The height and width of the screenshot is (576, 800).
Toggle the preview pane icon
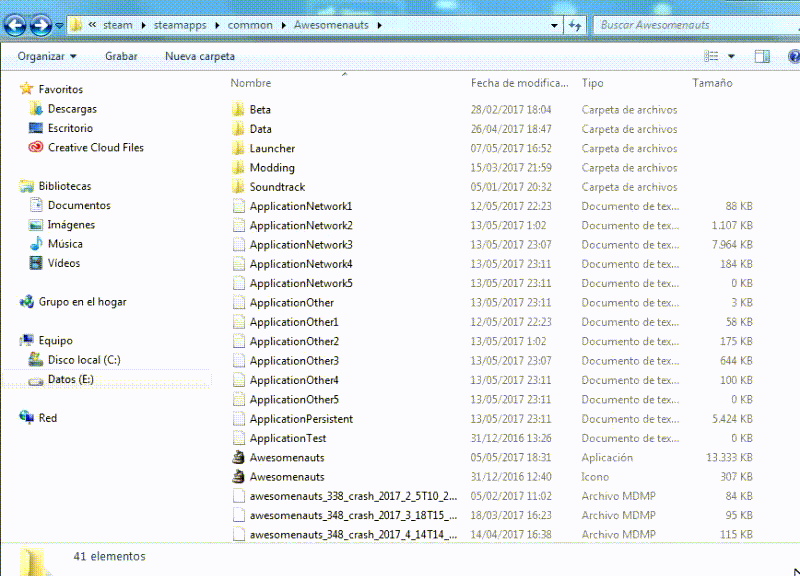(762, 56)
